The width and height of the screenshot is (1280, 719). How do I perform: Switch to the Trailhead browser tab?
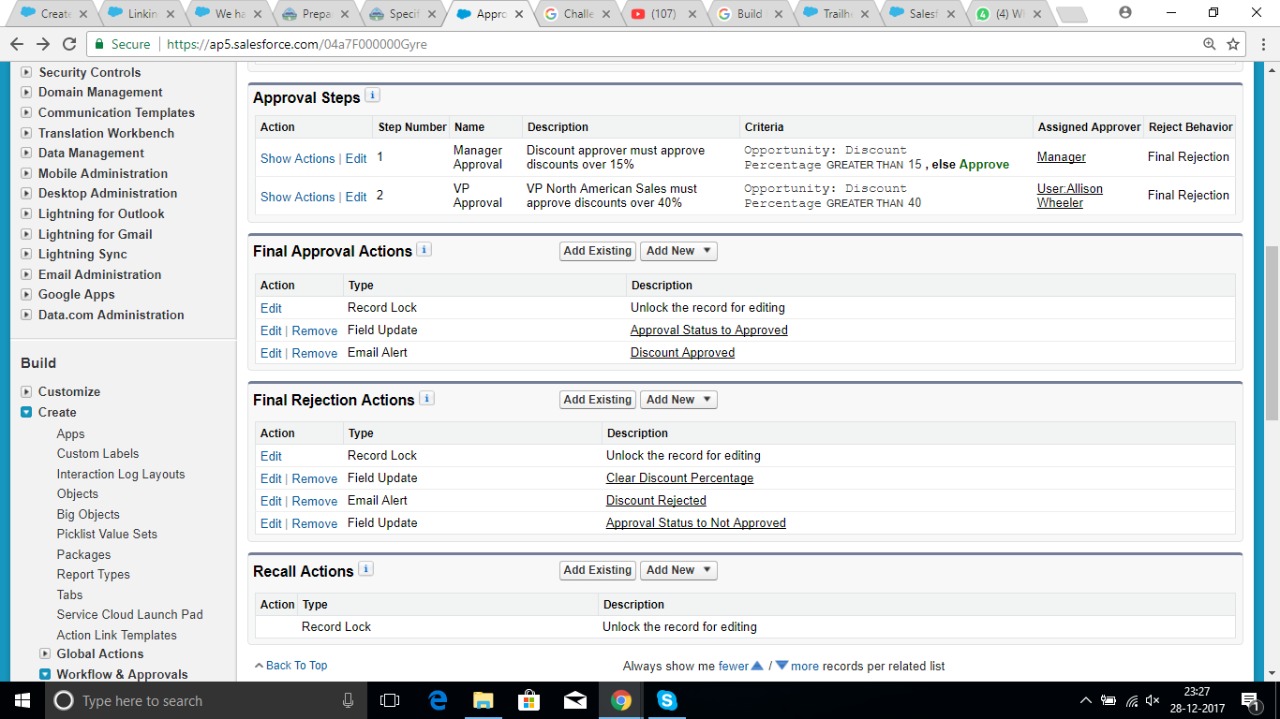pos(835,14)
